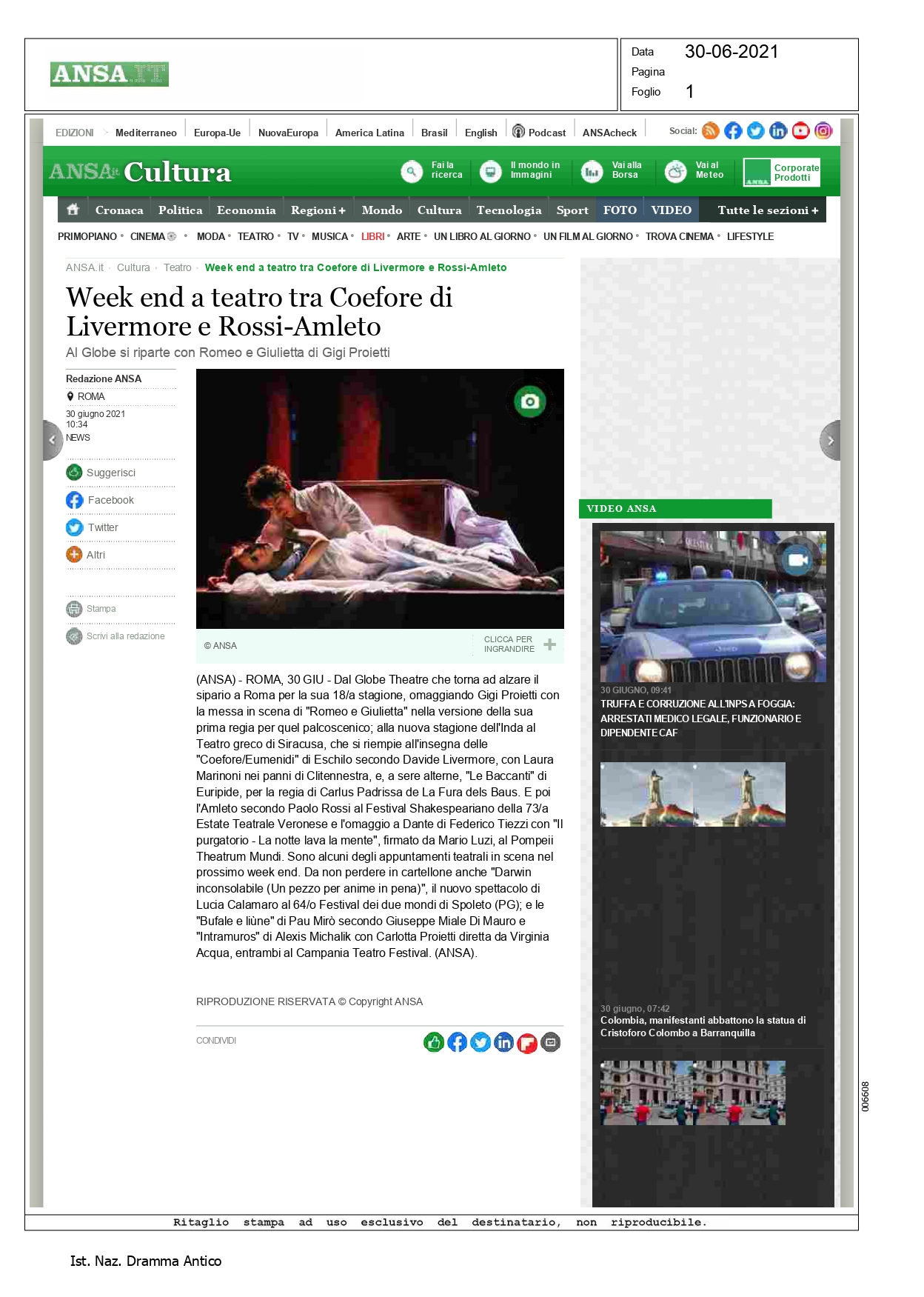Open the Cronaca section
The image size is (924, 1297).
pos(119,210)
